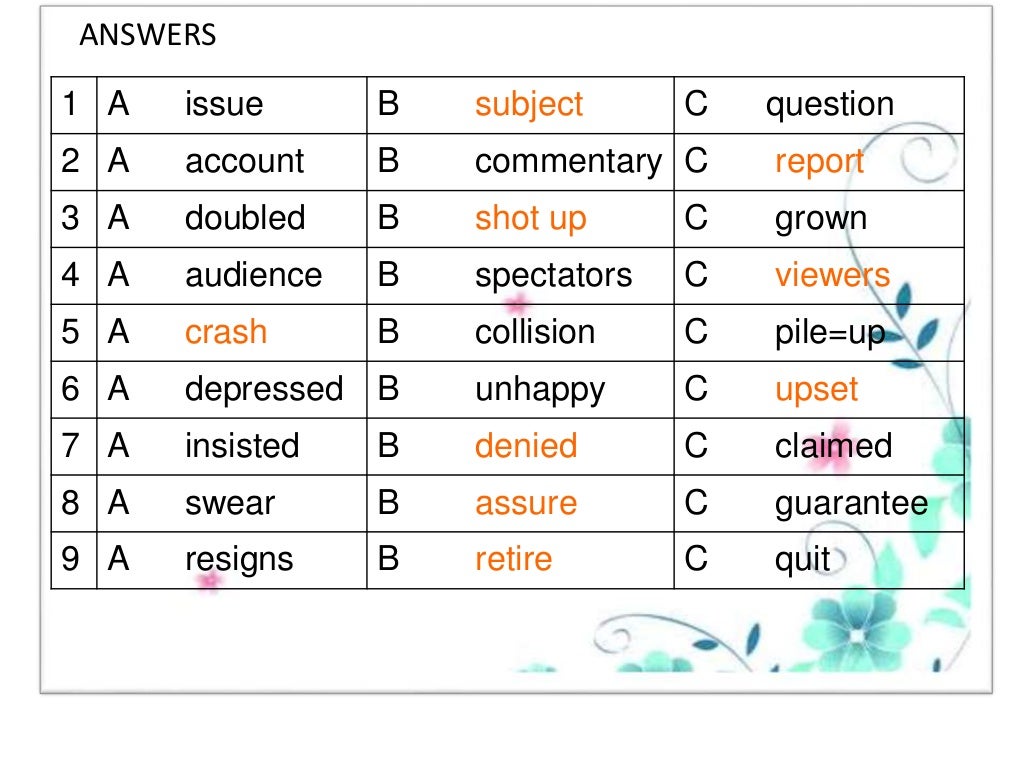This screenshot has height=768, width=1024.
Task: Select the word 'commentary'
Action: [x=568, y=161]
